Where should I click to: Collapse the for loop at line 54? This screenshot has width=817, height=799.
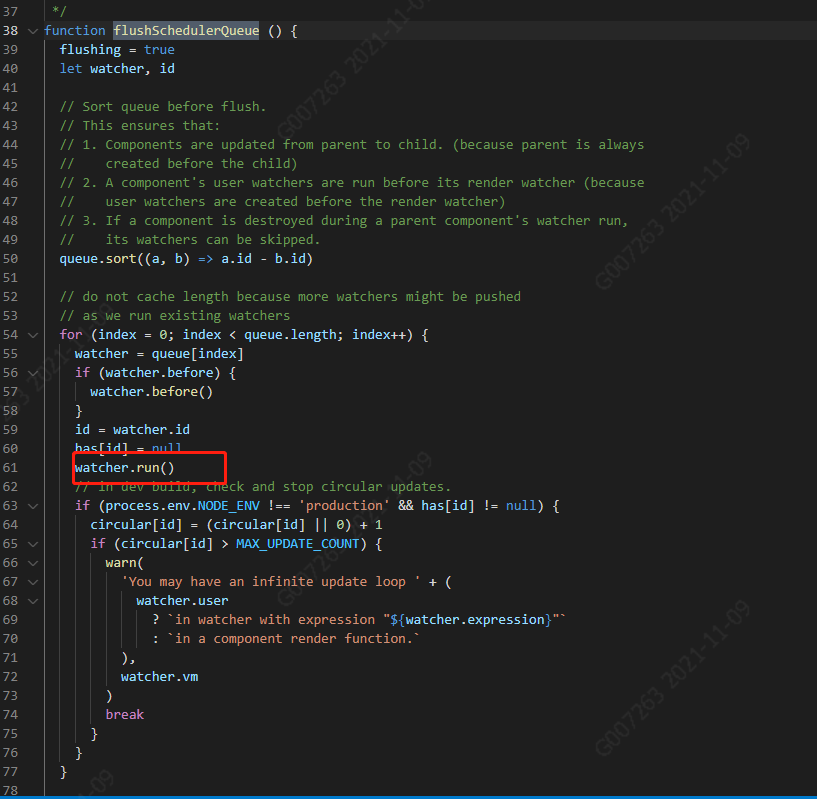33,335
